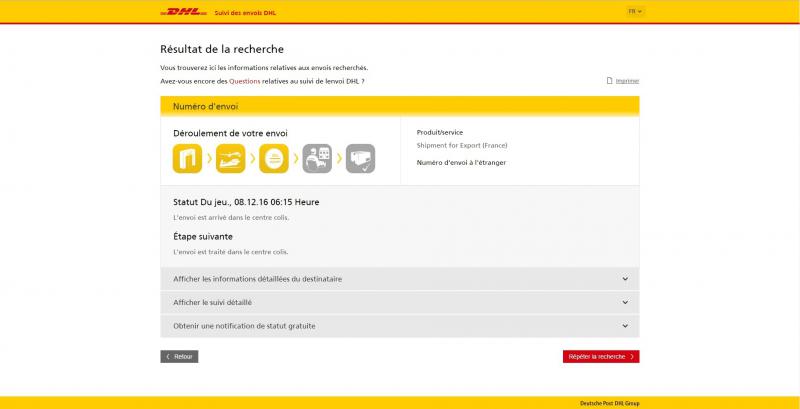Expand free status notification section

pyautogui.click(x=399, y=326)
